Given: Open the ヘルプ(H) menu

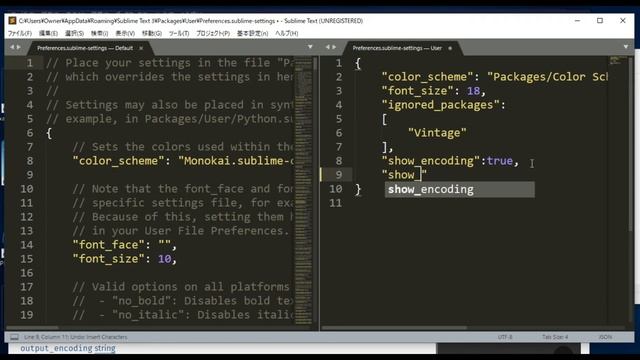Looking at the screenshot, I should 287,33.
